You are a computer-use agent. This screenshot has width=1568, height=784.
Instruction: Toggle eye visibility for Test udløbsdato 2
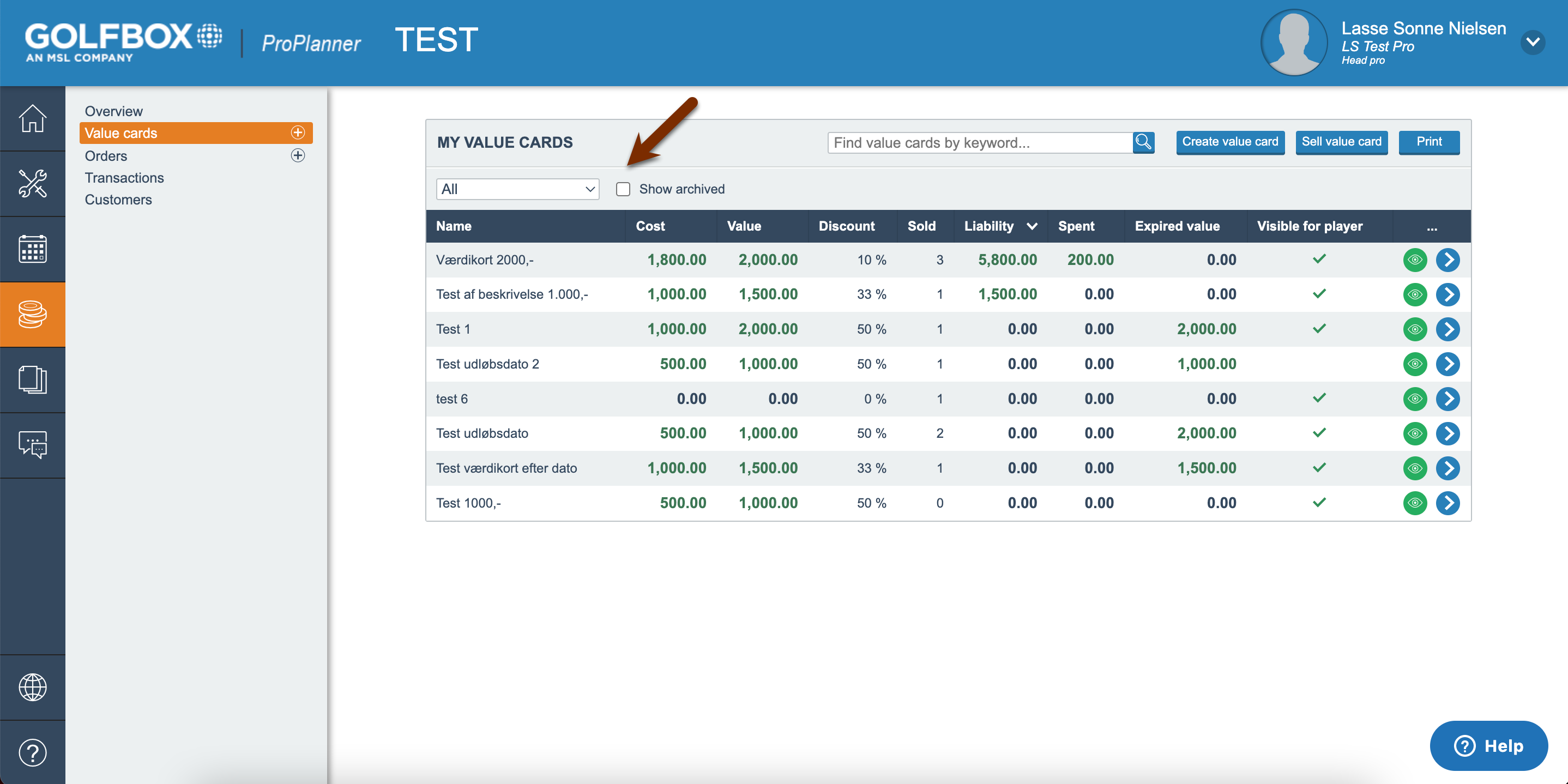[x=1415, y=364]
